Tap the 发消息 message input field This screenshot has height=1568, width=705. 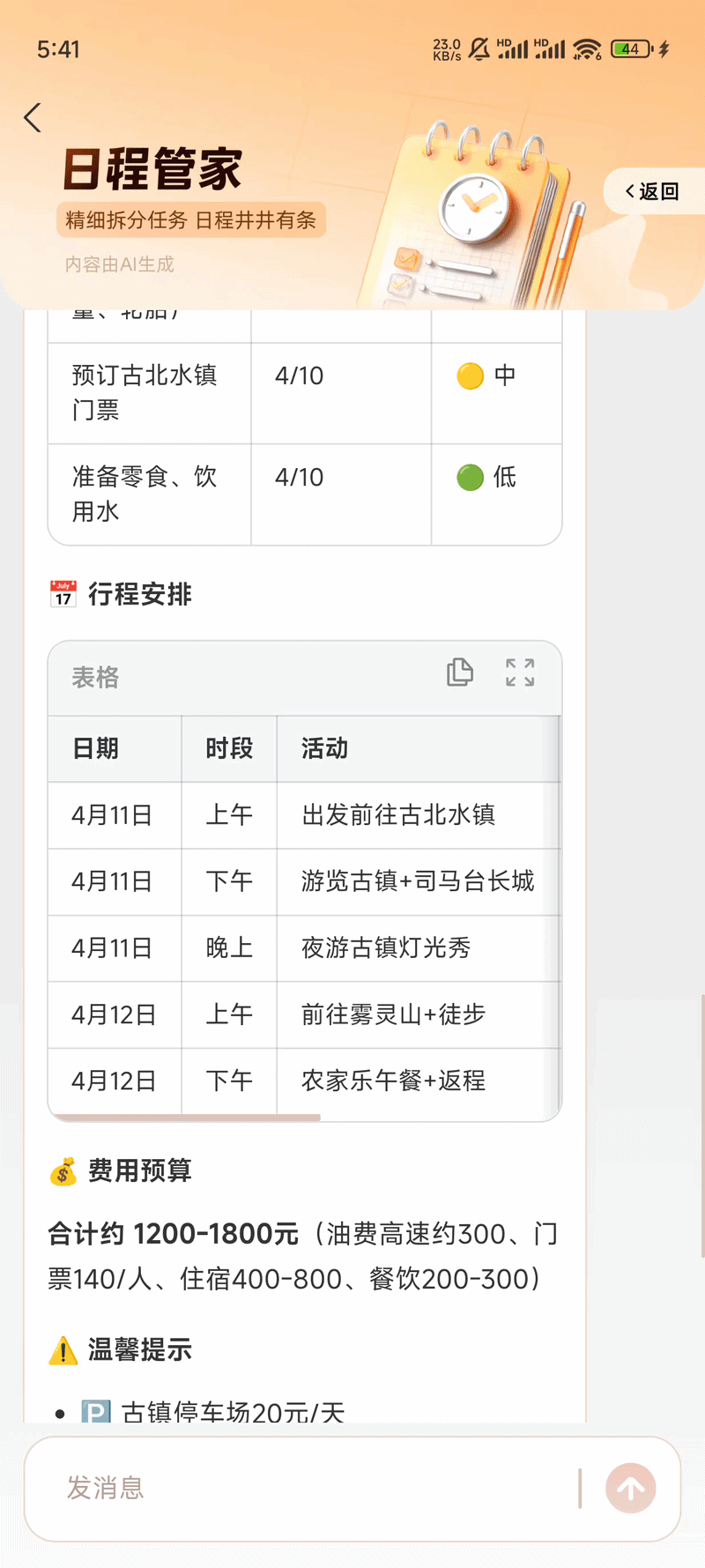[264, 1488]
